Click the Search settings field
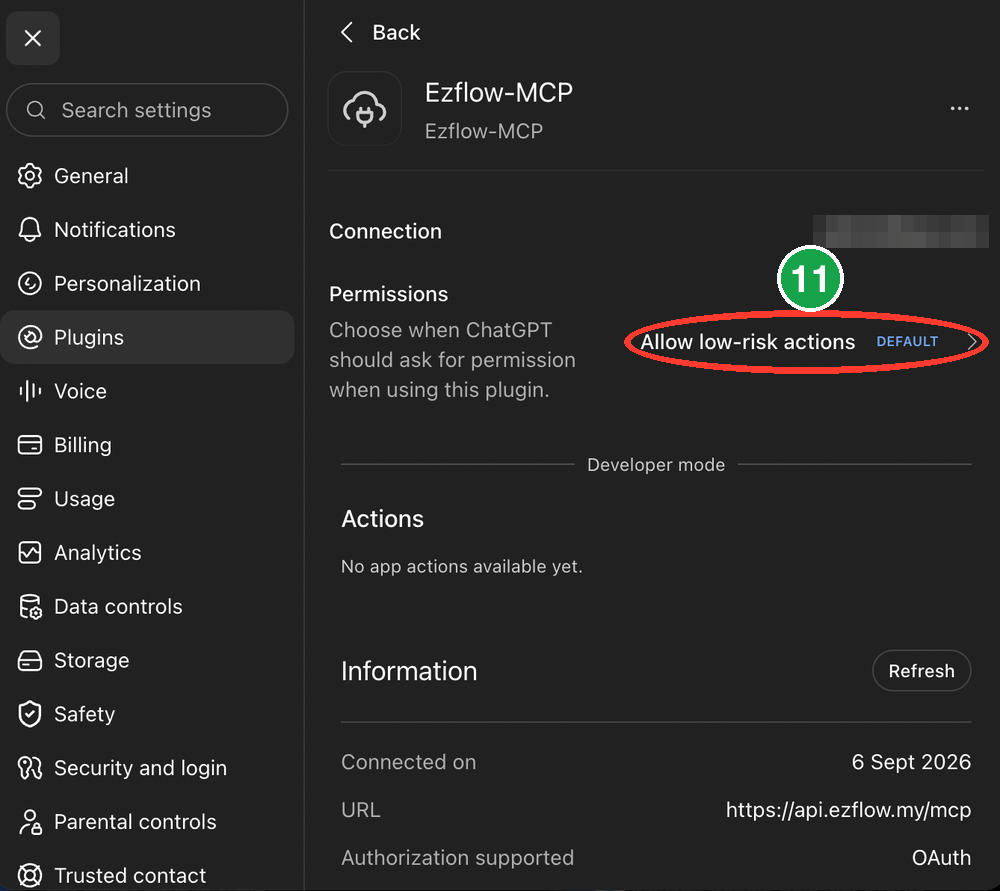The width and height of the screenshot is (1000, 891). [x=147, y=110]
